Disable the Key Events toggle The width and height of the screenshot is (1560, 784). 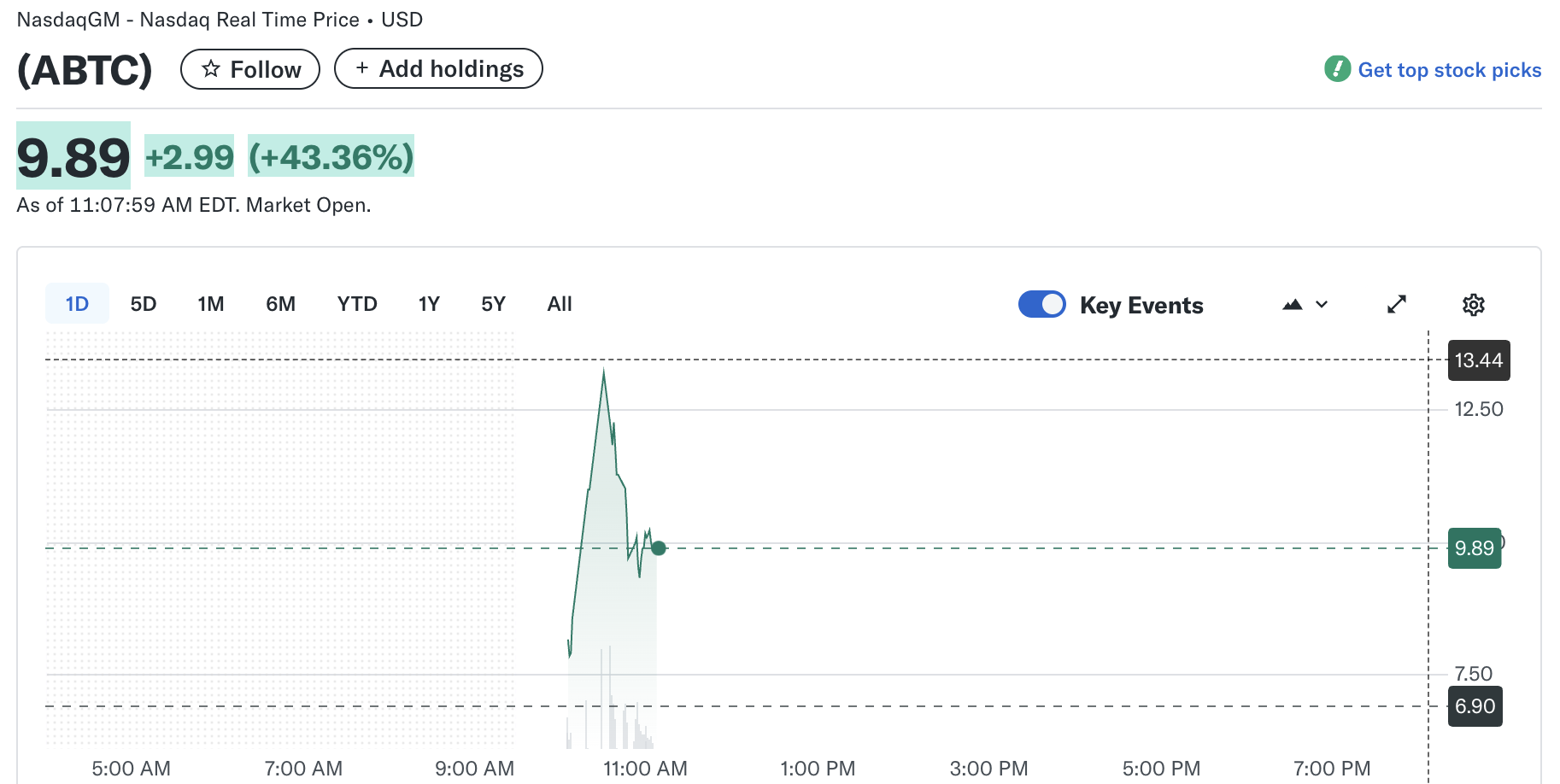tap(1041, 304)
